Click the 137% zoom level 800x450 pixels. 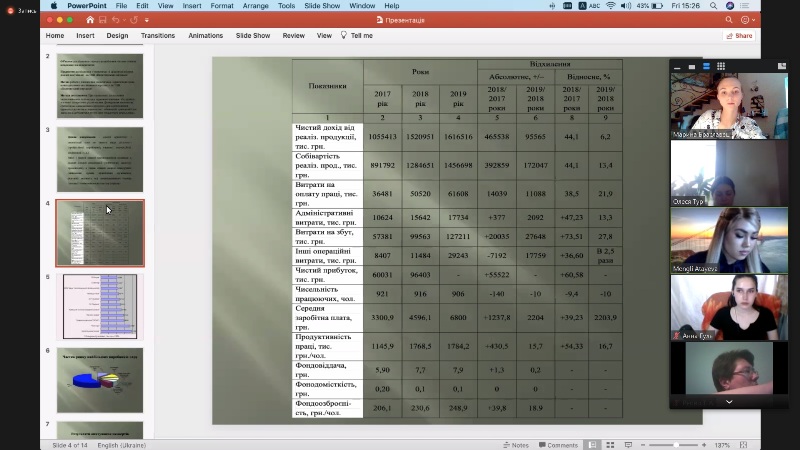(x=722, y=445)
